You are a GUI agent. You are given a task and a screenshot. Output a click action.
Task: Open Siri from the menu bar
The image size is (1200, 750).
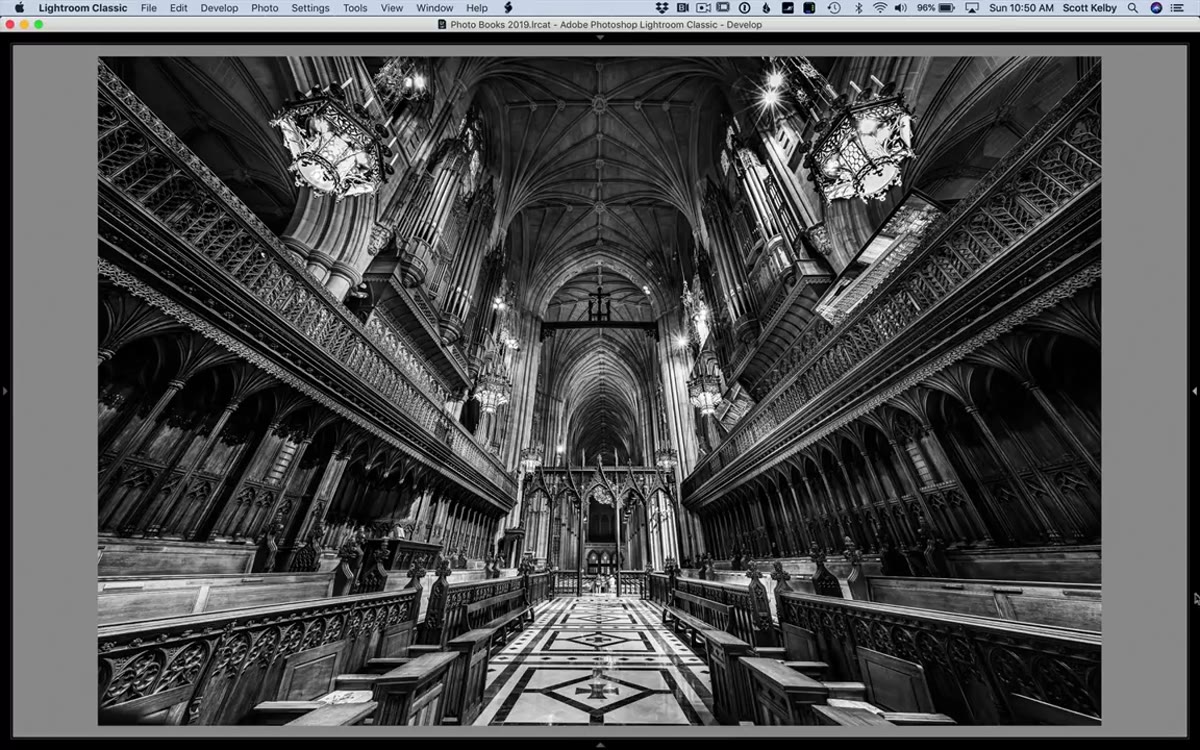pos(1156,8)
